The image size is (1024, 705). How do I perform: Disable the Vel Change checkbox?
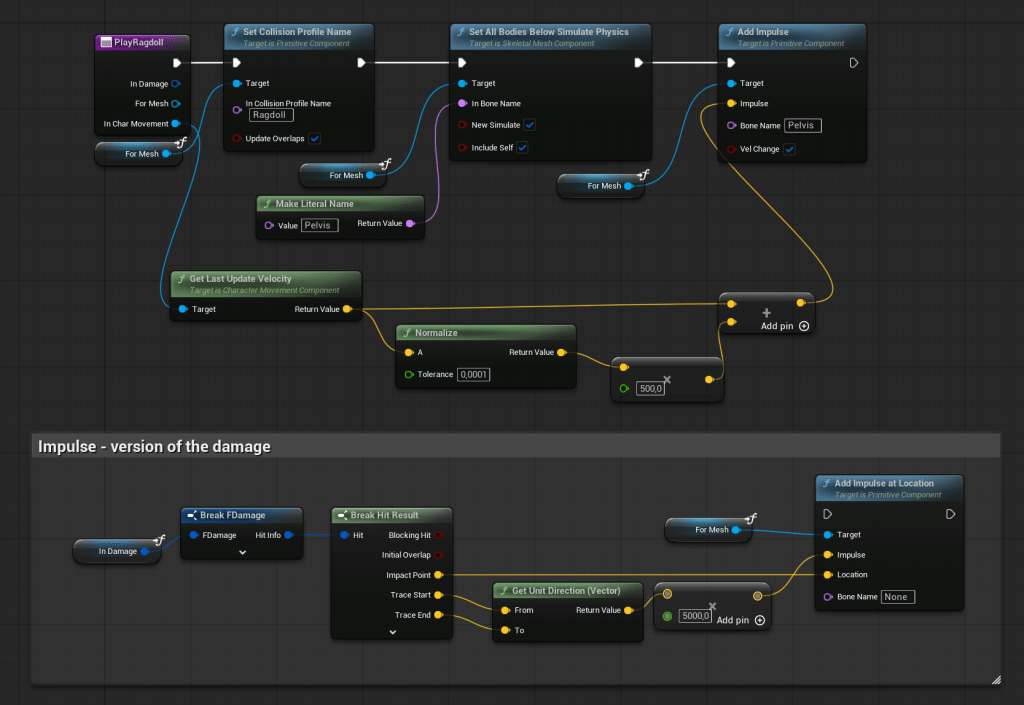(x=789, y=149)
